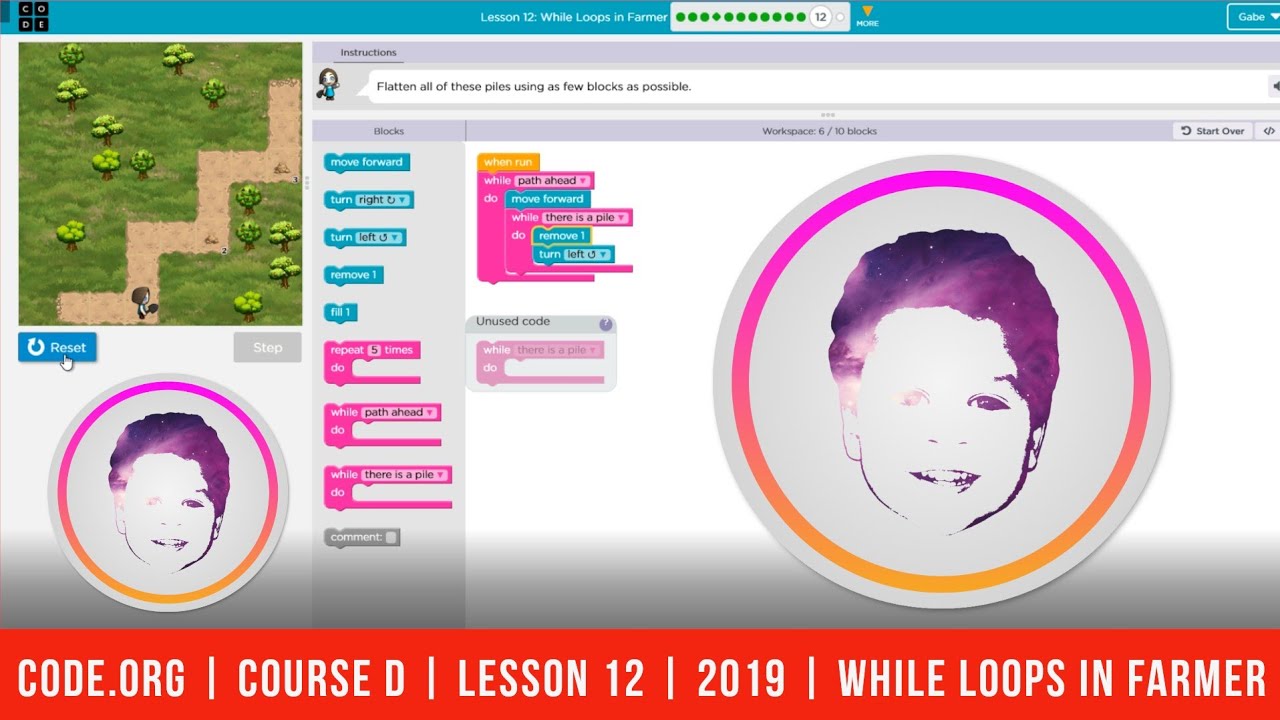The image size is (1280, 720).
Task: Click the Reset button
Action: tap(57, 347)
